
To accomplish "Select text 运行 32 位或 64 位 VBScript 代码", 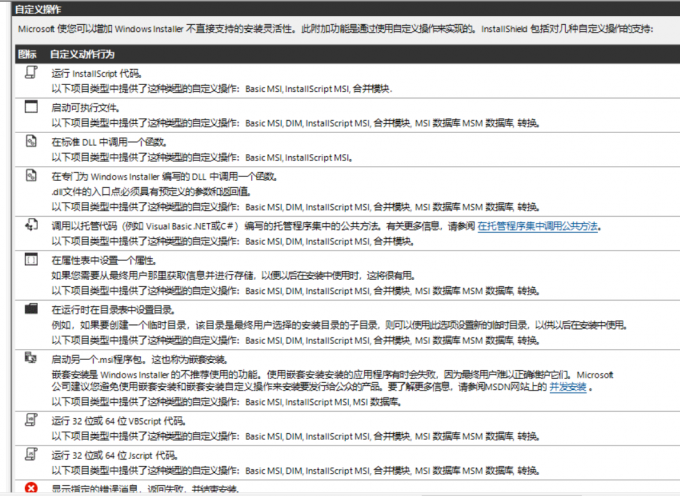I will 118,421.
